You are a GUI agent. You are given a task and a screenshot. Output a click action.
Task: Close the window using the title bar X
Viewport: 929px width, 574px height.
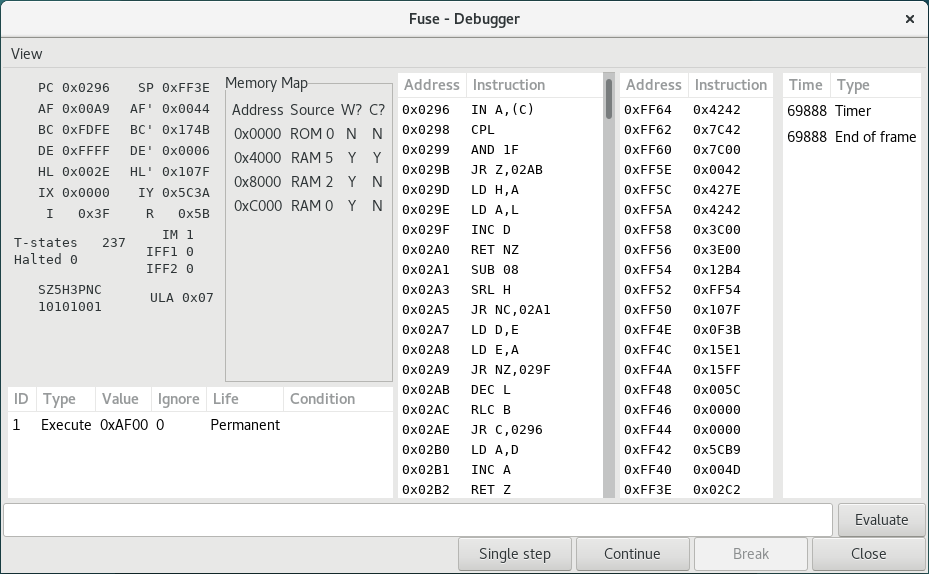909,19
